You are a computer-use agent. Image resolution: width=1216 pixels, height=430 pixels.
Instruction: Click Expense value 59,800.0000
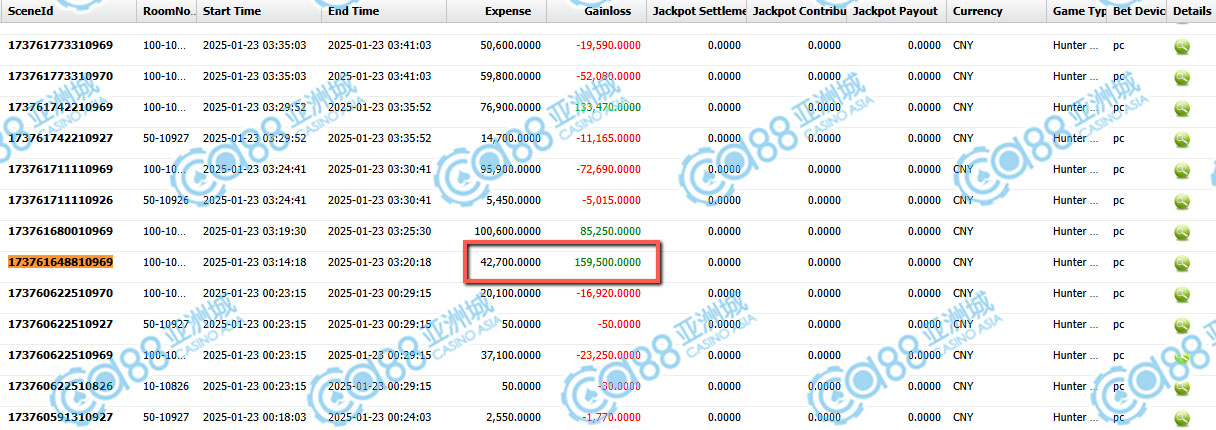point(511,76)
